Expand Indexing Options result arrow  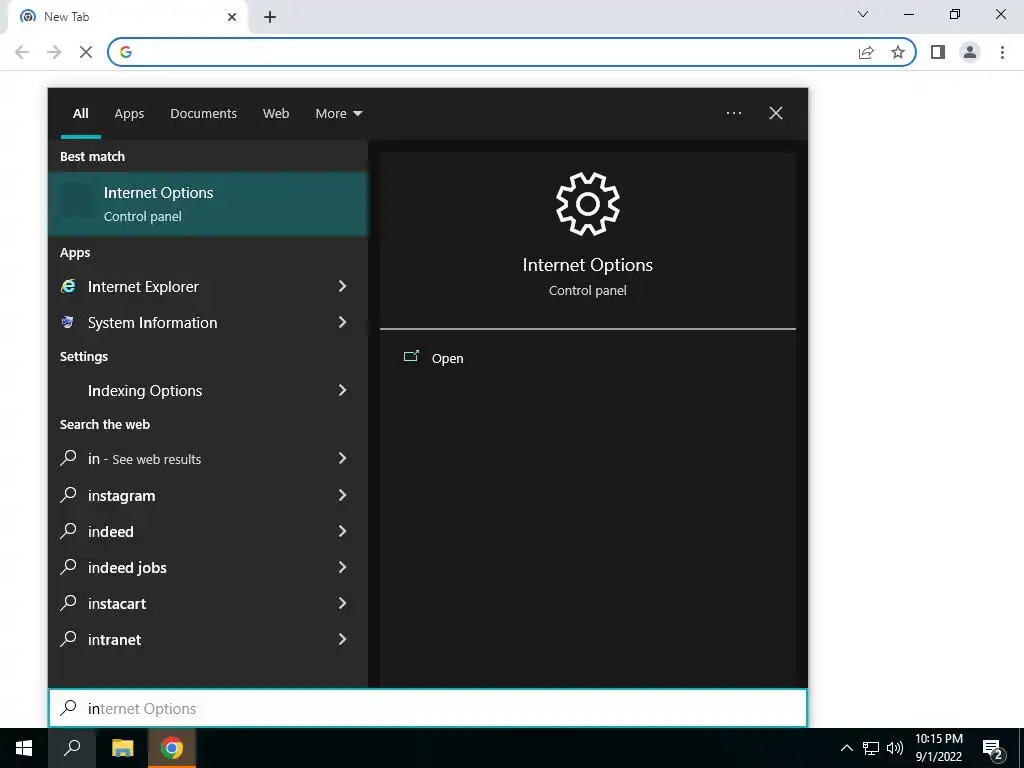pyautogui.click(x=342, y=390)
